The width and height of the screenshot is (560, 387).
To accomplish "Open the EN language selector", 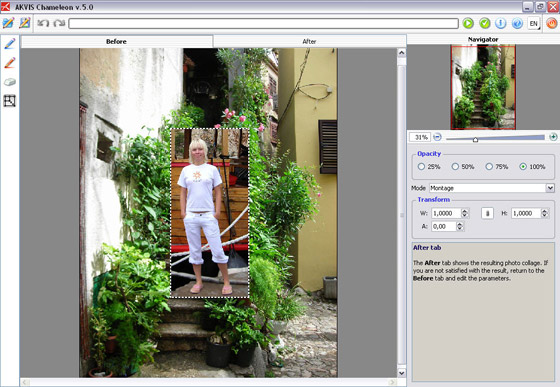I will (x=534, y=24).
